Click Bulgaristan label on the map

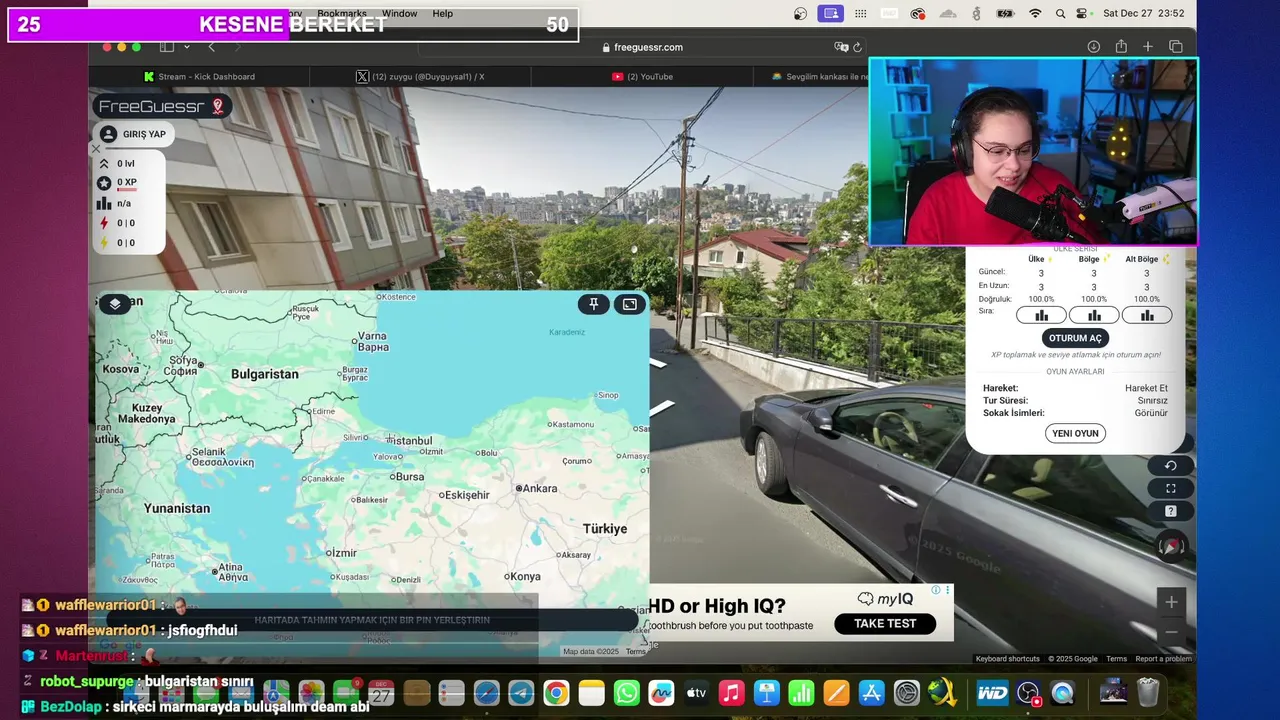265,374
